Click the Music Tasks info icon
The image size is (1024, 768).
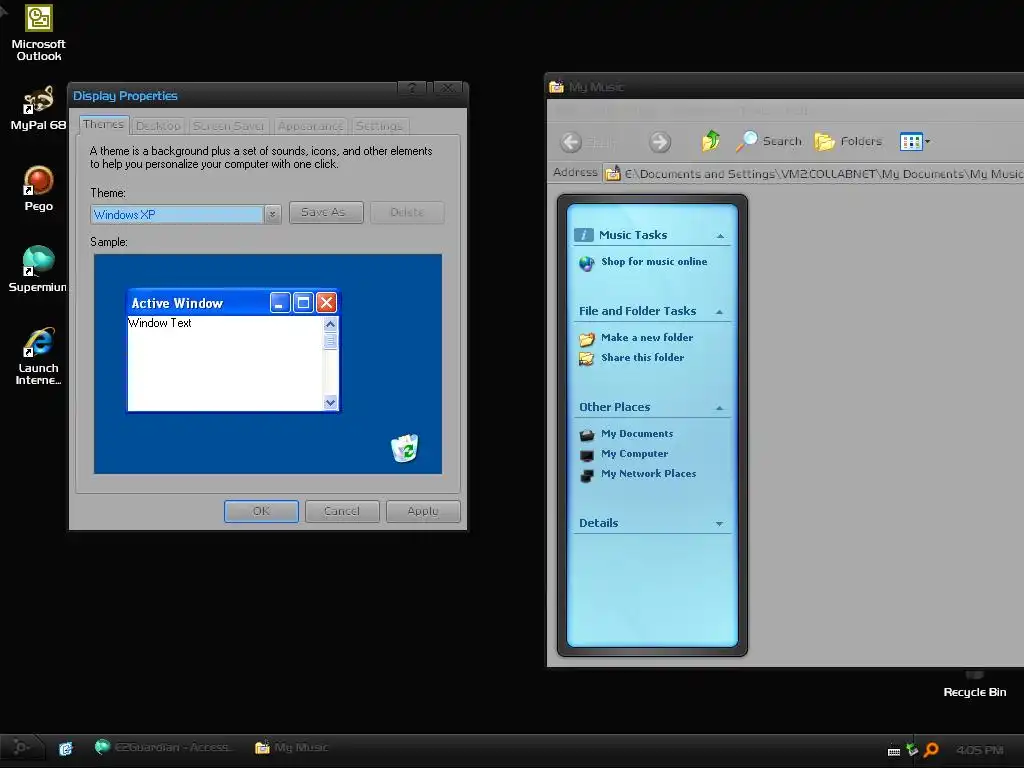coord(584,235)
